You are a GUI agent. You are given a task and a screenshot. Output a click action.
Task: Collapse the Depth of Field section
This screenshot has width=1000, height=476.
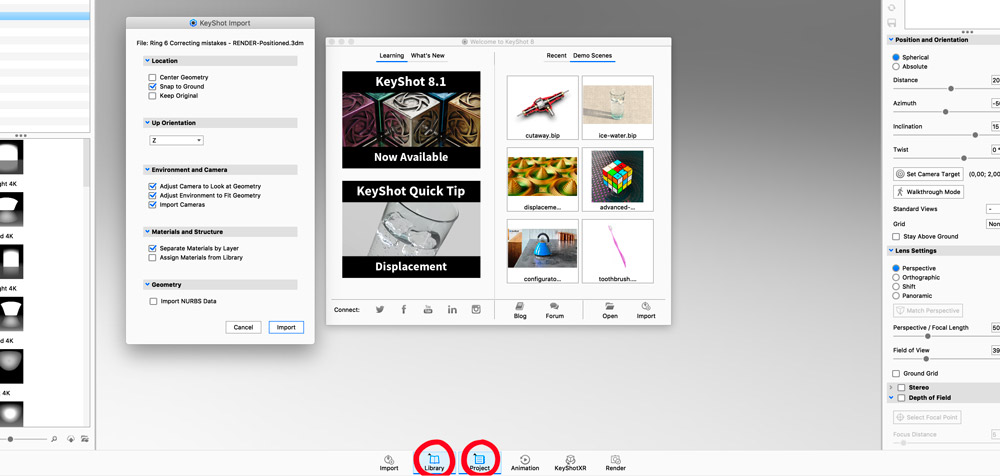click(x=891, y=398)
